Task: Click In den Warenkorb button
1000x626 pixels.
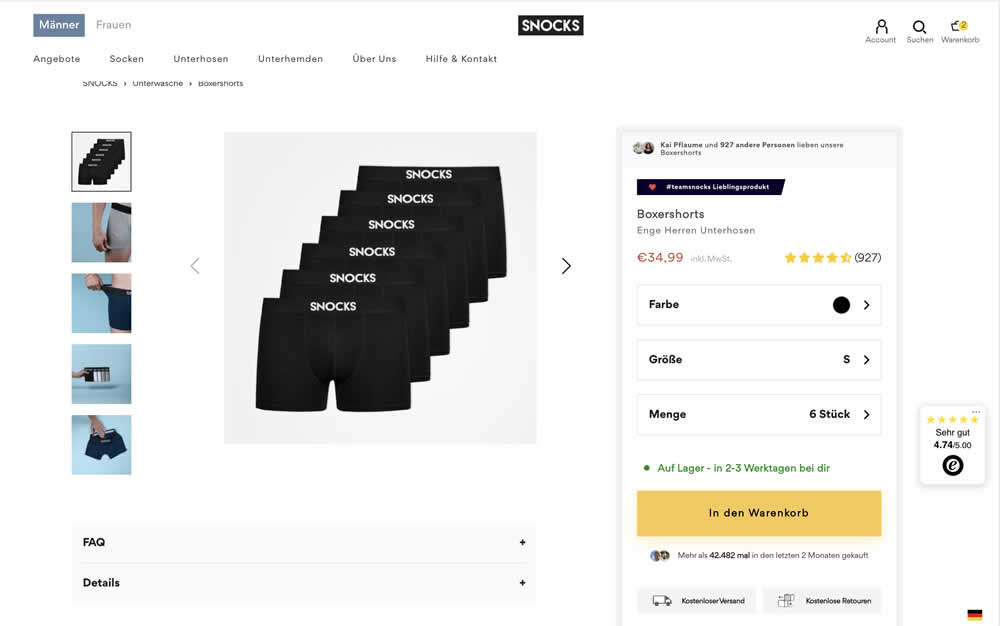Action: [x=758, y=513]
